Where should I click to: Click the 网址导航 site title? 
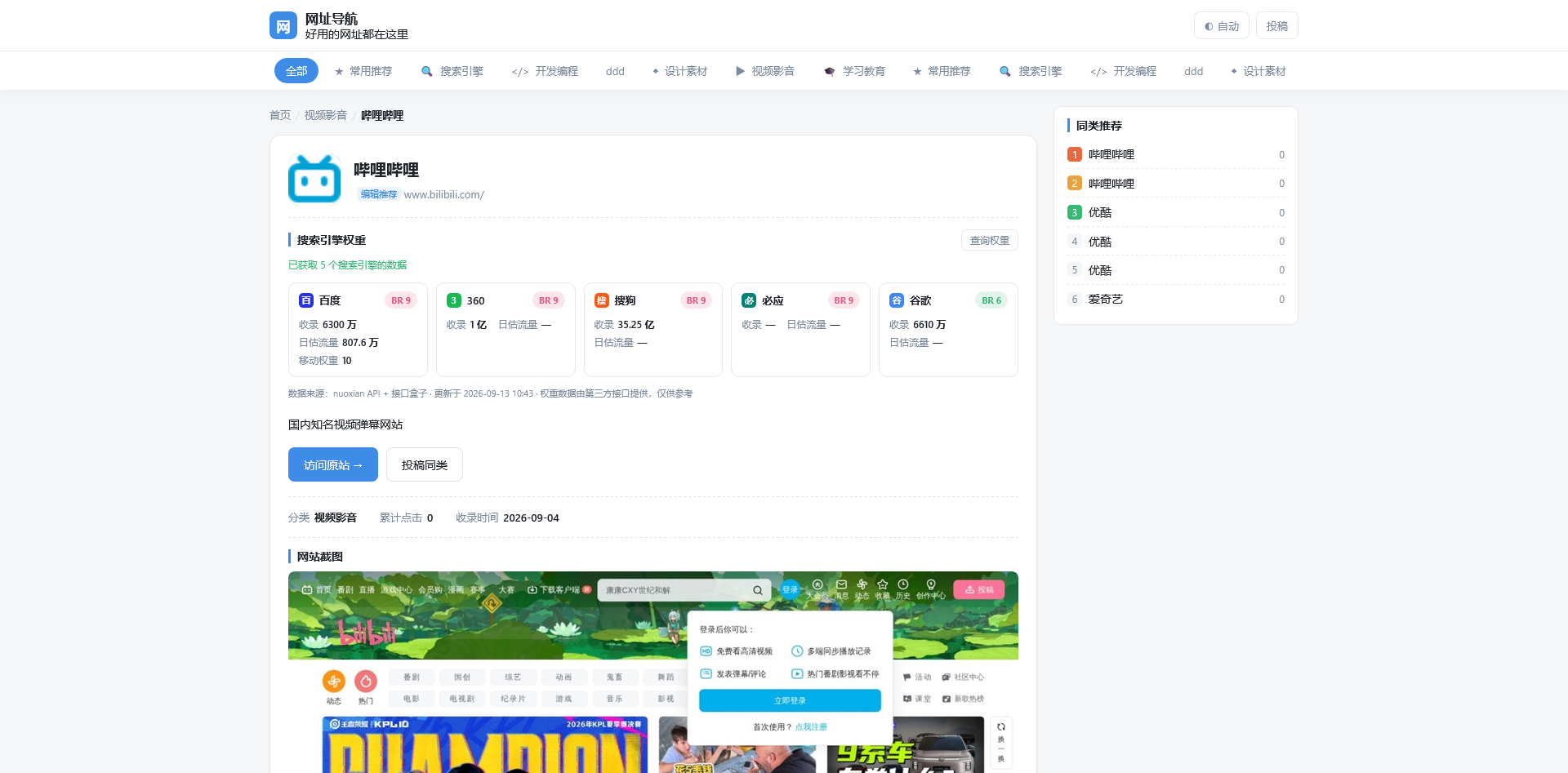[332, 19]
